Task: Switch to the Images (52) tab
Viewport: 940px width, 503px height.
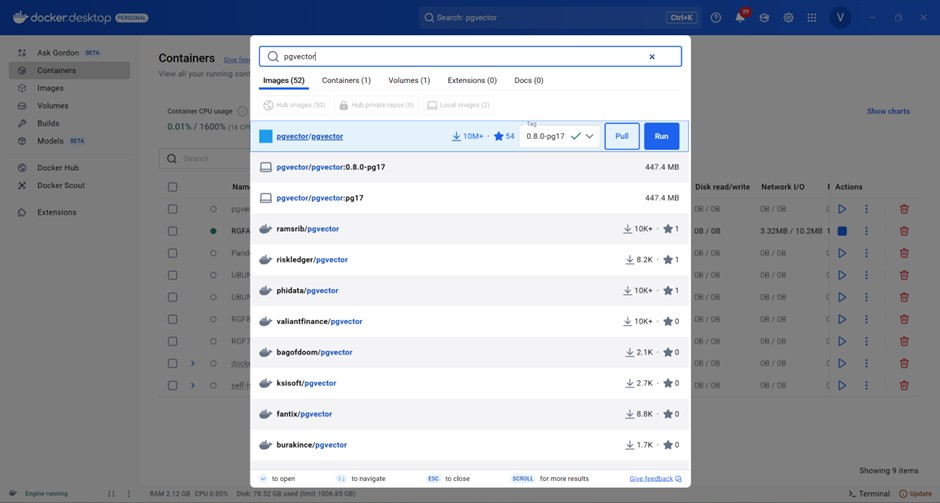Action: point(284,80)
